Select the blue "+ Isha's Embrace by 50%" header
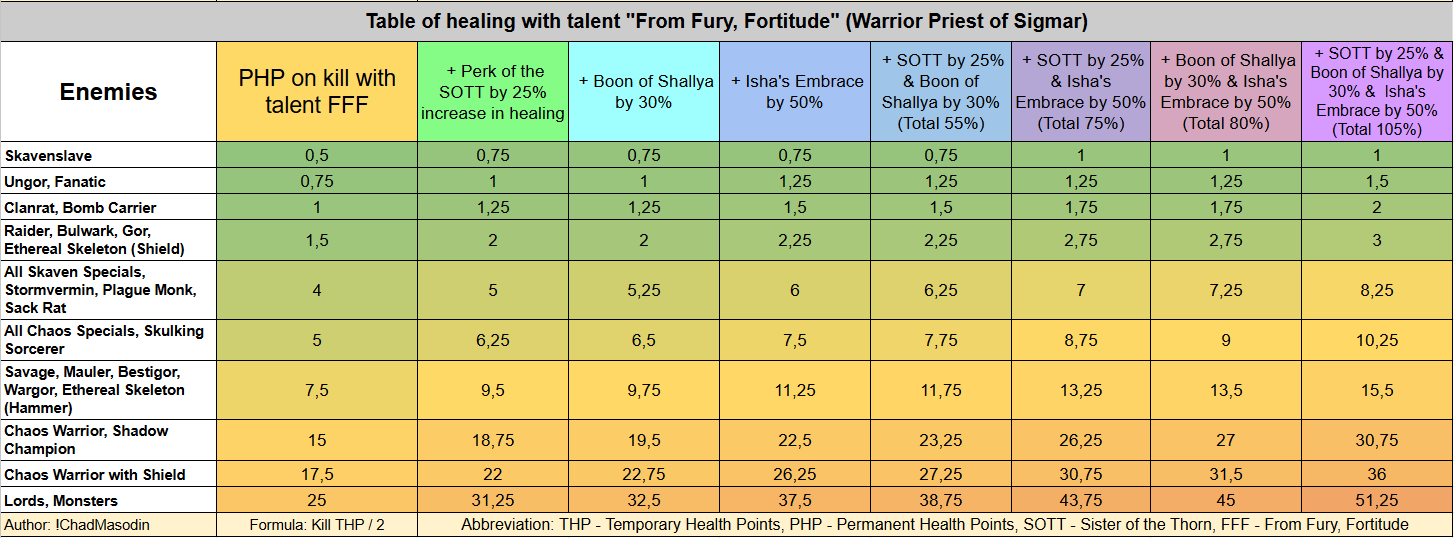Screen dimensions: 1454x538 (x=795, y=92)
